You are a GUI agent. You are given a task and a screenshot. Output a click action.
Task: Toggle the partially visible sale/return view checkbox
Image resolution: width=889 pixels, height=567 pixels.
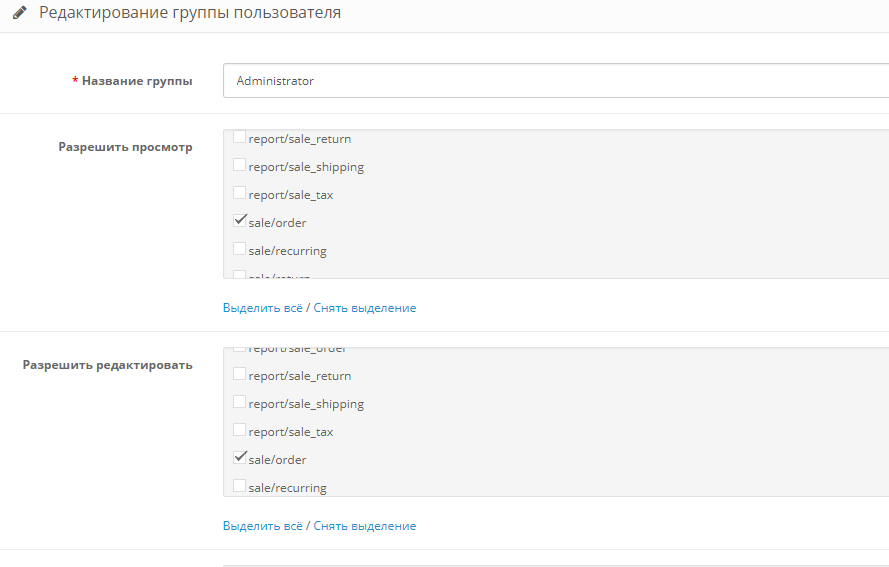(x=240, y=275)
